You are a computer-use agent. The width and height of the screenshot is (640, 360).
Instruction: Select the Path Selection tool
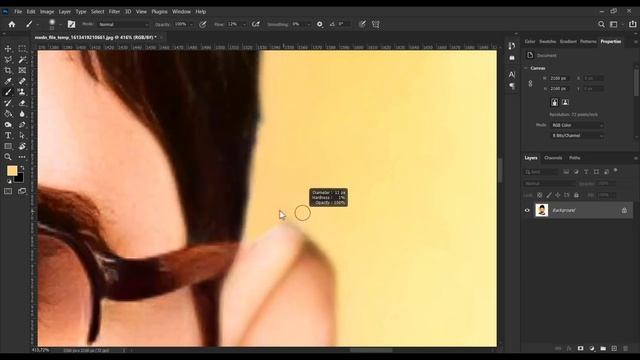pos(22,135)
